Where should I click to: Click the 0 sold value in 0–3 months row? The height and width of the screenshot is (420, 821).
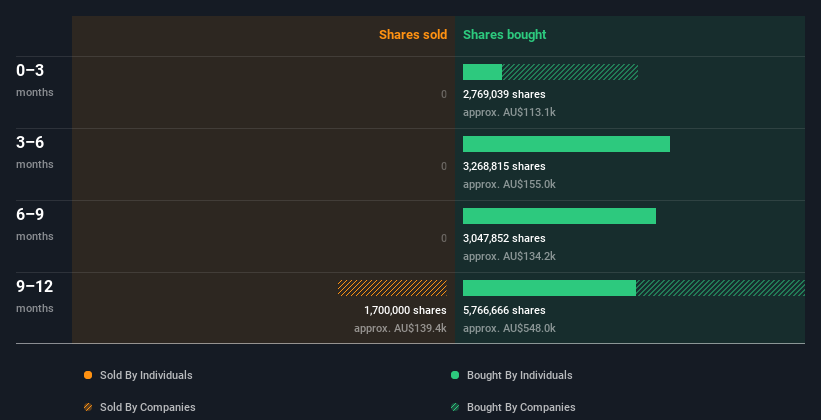click(x=444, y=94)
